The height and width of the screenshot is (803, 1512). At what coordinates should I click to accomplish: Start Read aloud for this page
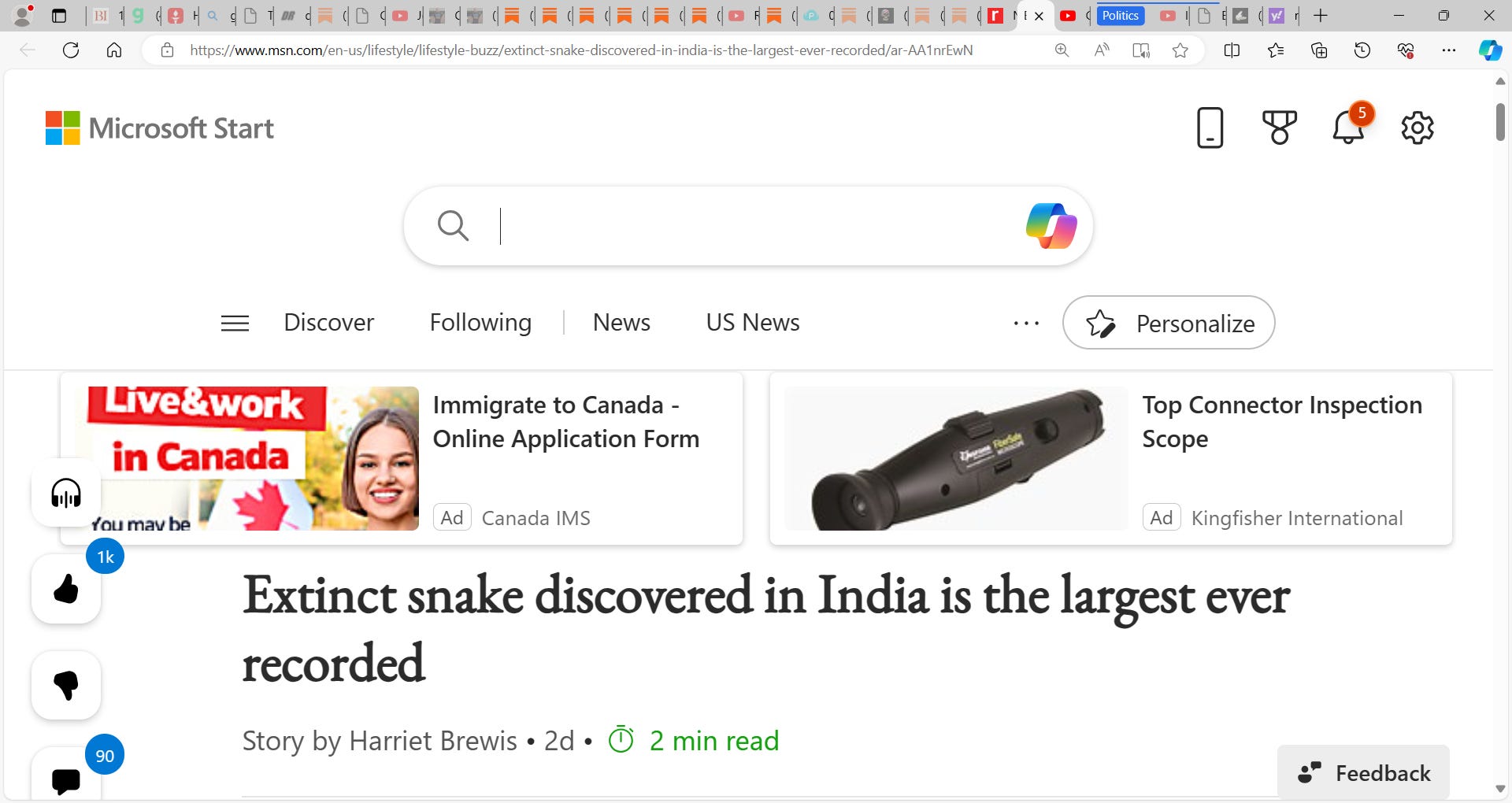point(1102,50)
